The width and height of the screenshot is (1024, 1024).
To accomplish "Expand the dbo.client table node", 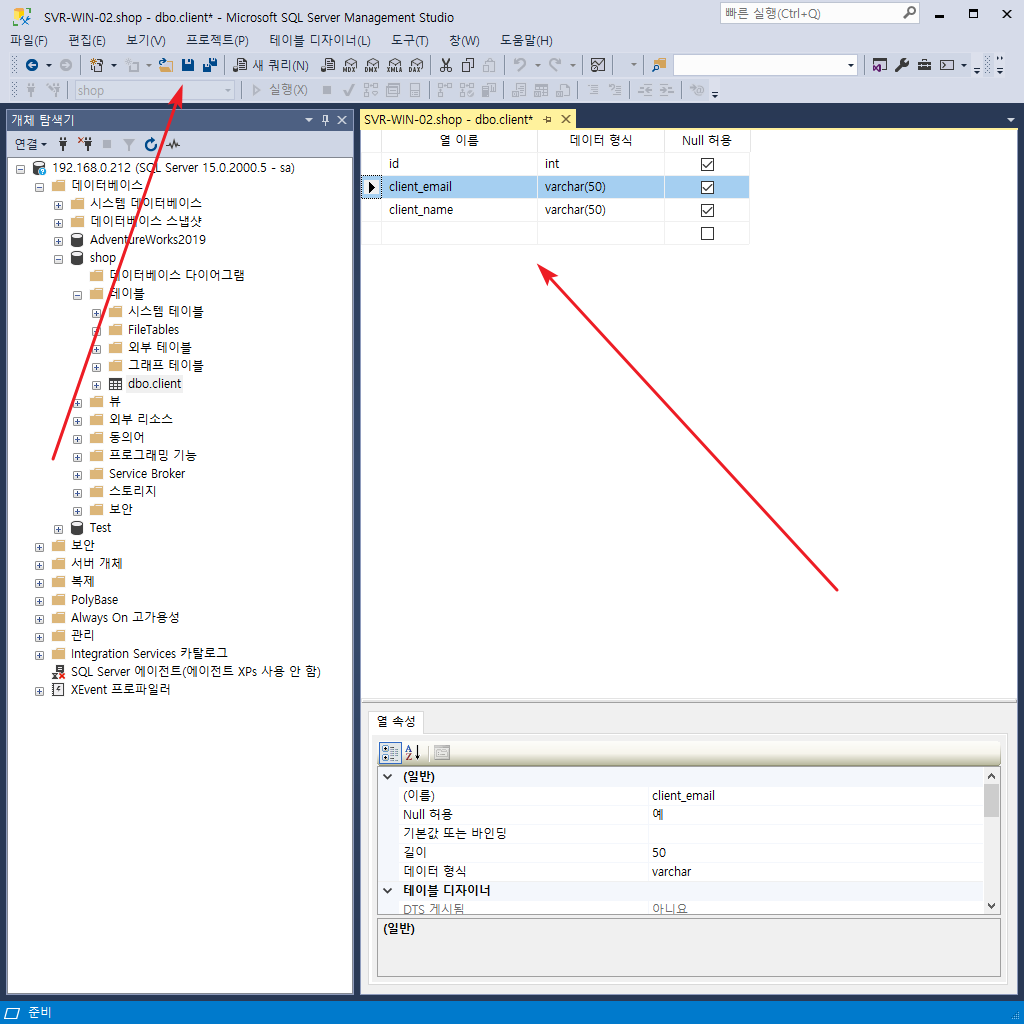I will [x=96, y=385].
